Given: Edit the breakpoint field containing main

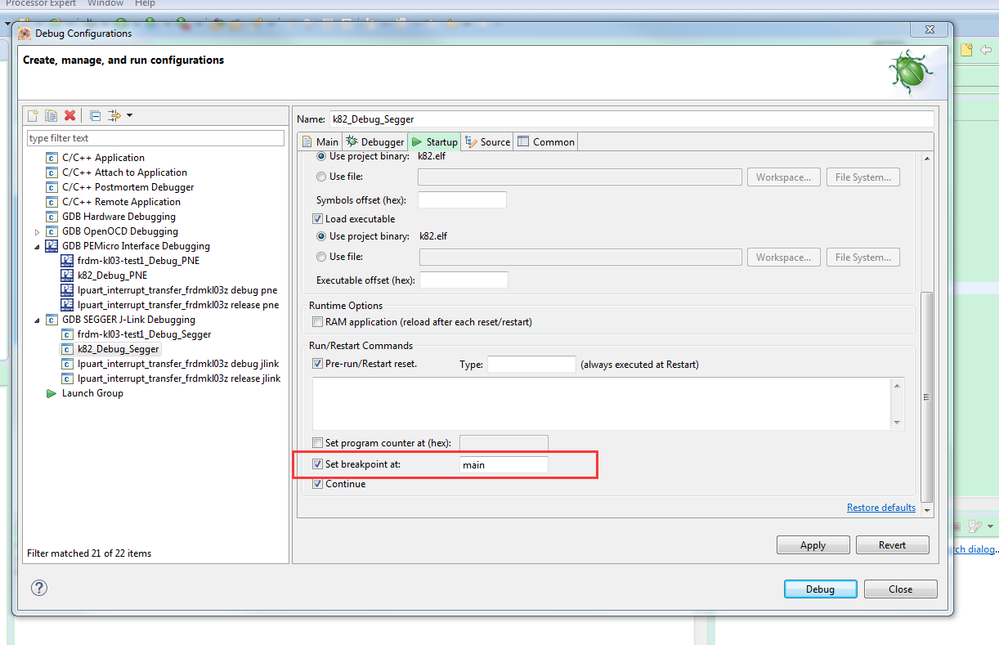Looking at the screenshot, I should pos(503,465).
